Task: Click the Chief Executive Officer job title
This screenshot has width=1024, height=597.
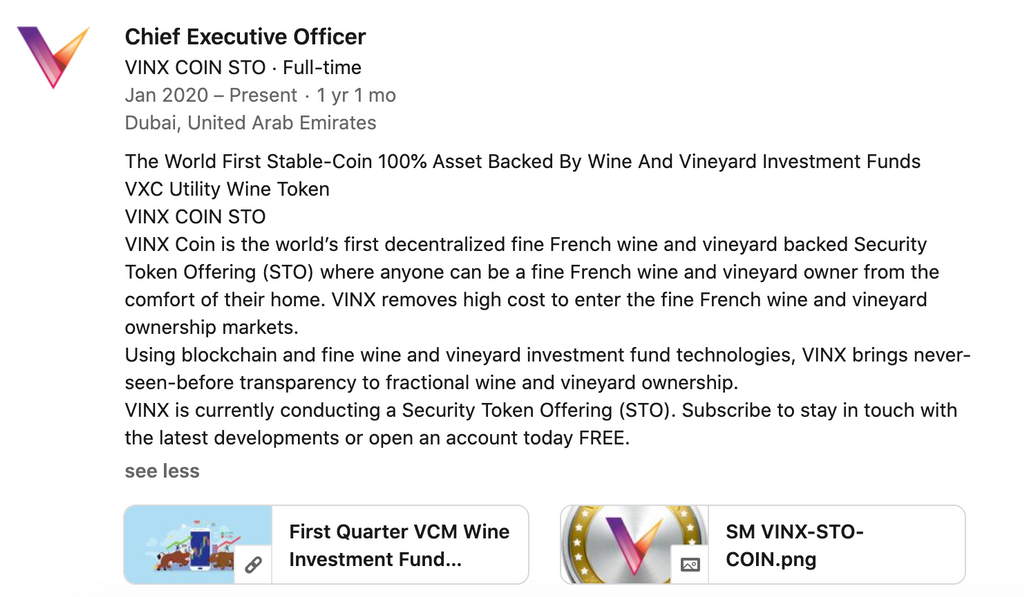Action: click(245, 37)
